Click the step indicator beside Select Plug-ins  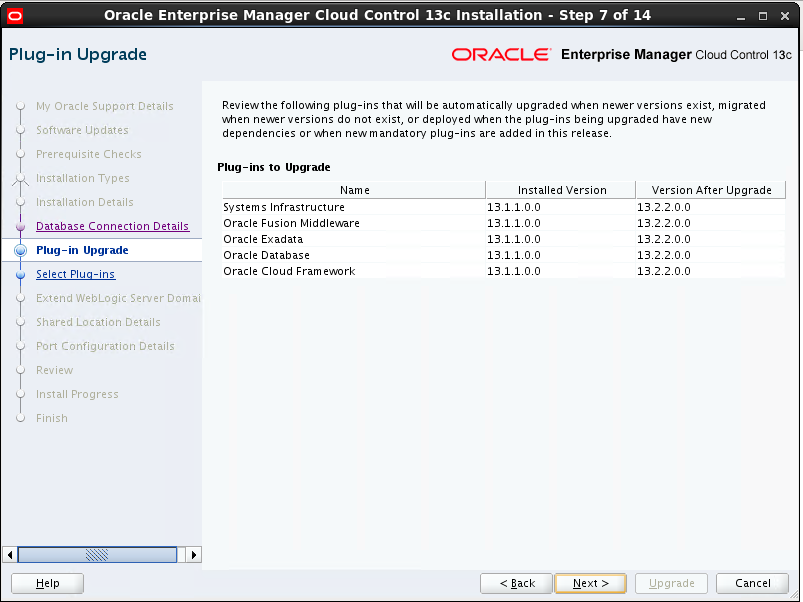pyautogui.click(x=22, y=274)
